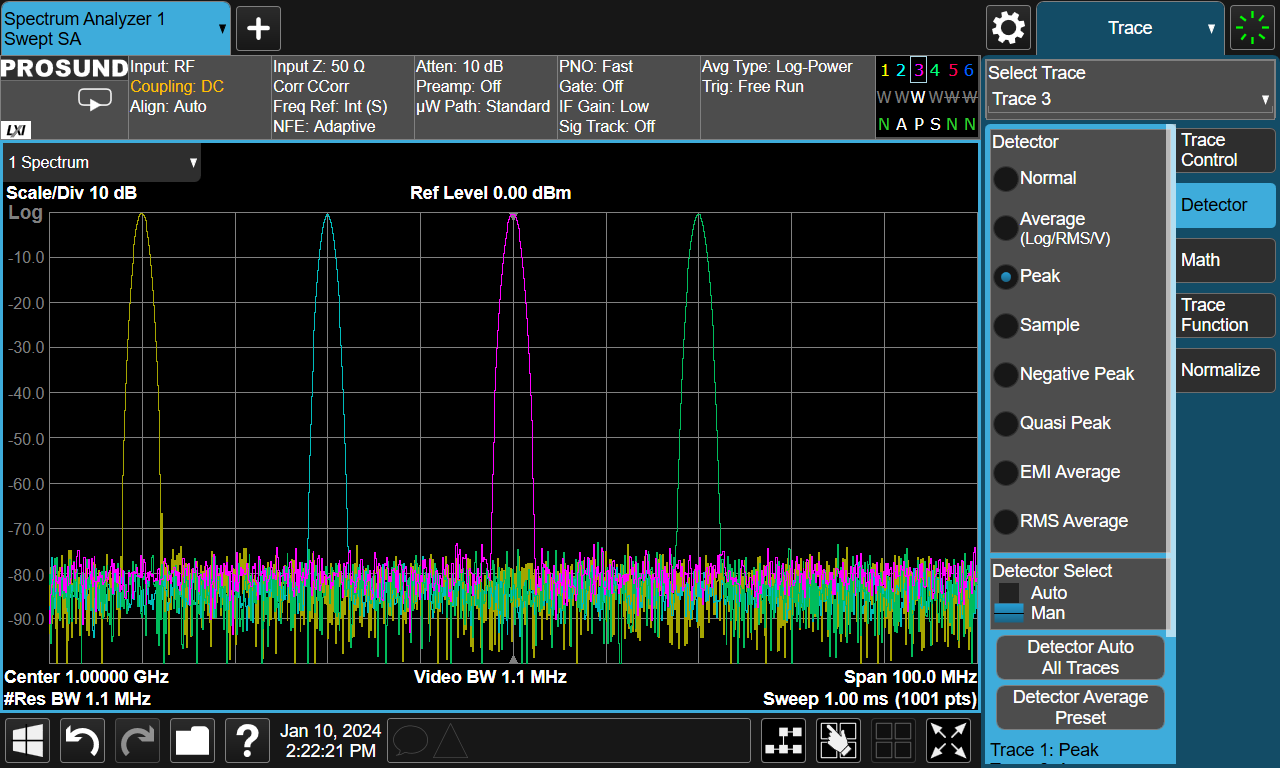Click Detector Average Preset button
The width and height of the screenshot is (1280, 768).
pyautogui.click(x=1080, y=707)
